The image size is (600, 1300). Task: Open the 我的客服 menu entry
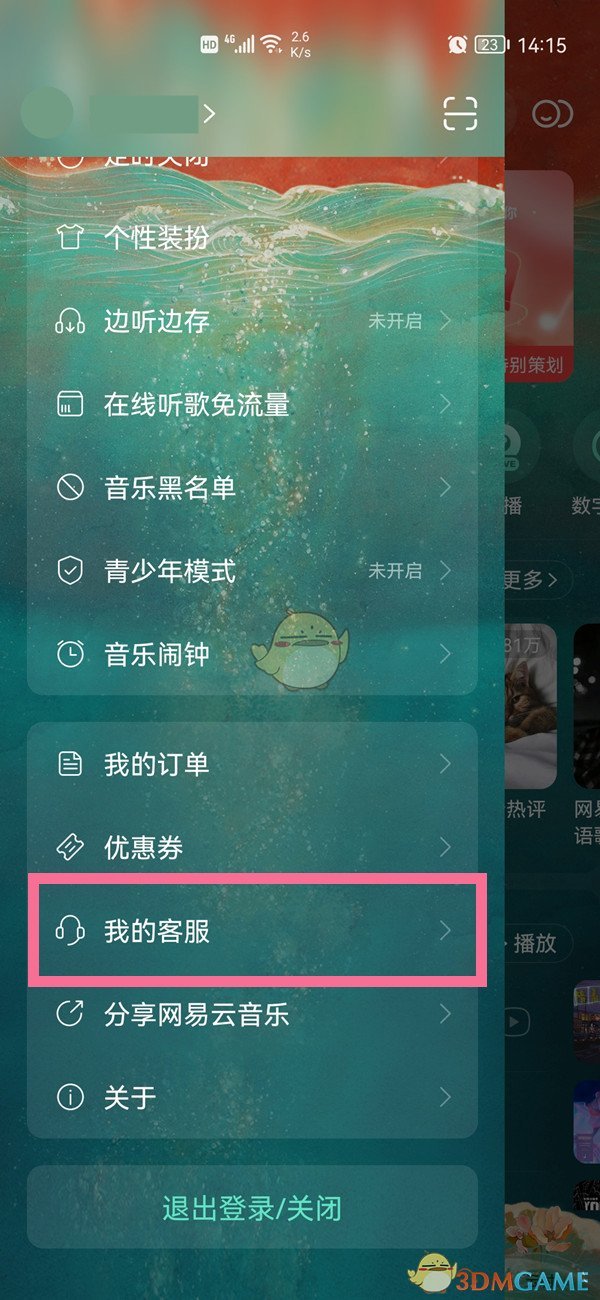tap(252, 931)
